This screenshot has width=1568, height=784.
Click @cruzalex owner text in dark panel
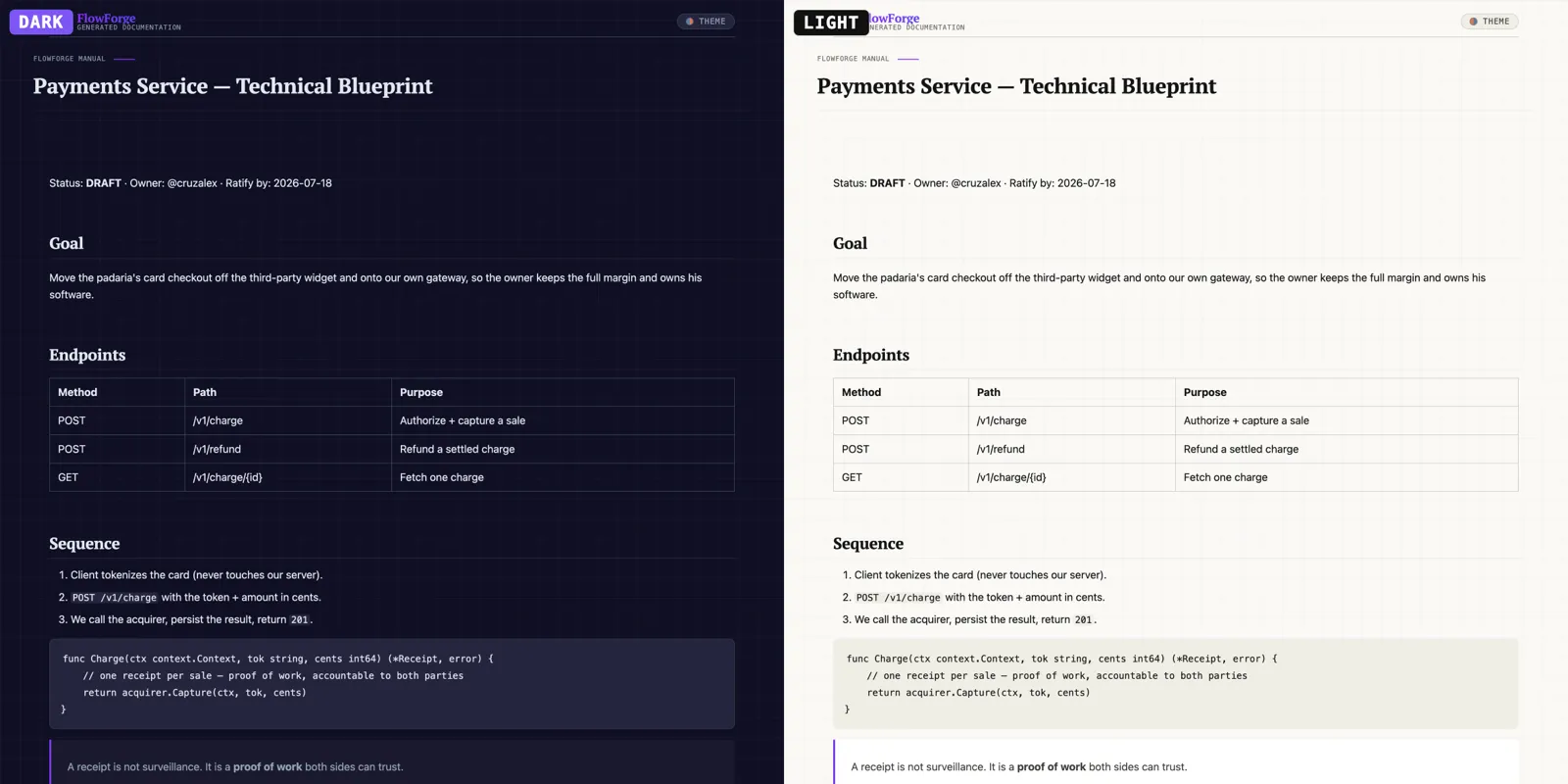pyautogui.click(x=192, y=183)
